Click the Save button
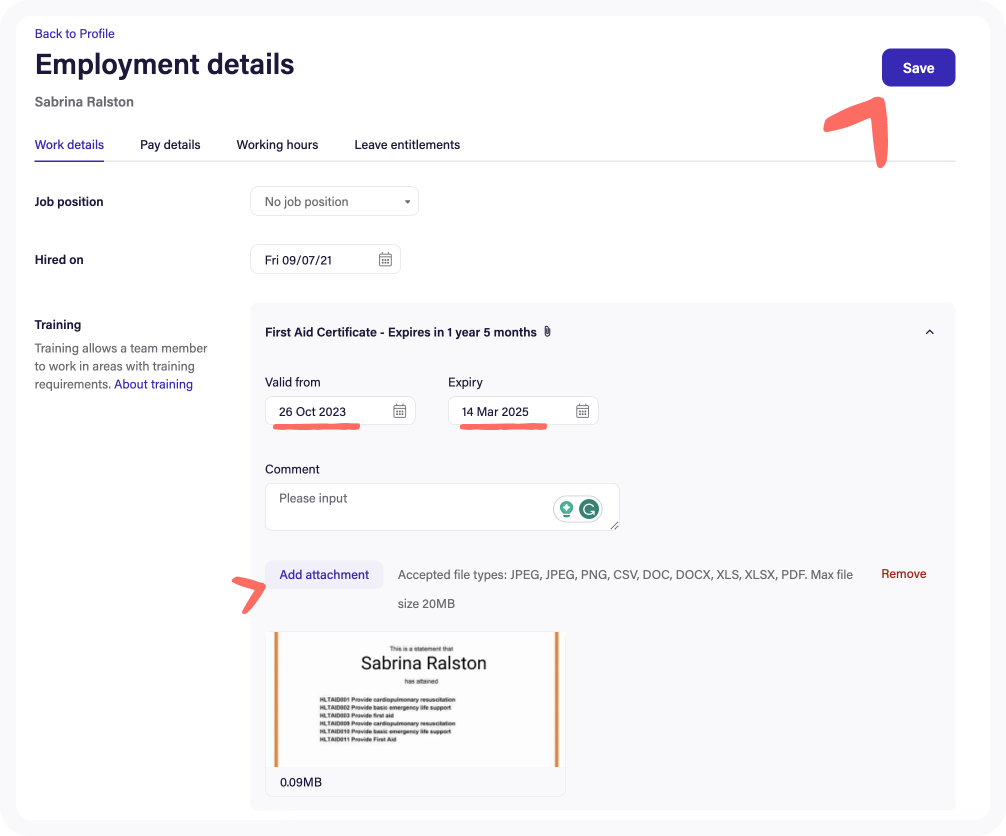Screen dimensions: 1006x836 coord(918,67)
